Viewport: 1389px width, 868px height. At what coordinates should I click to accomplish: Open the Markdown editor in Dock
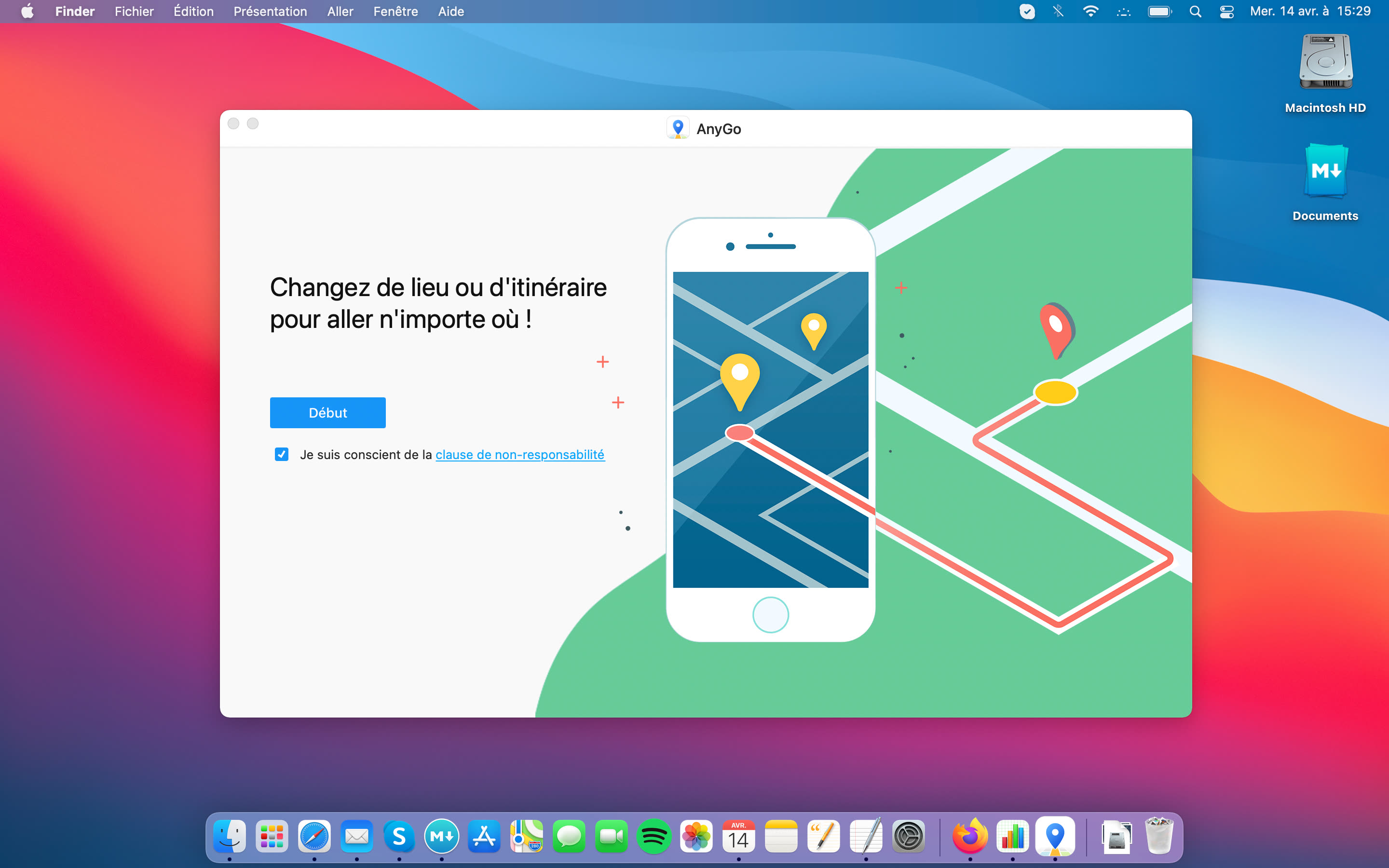click(x=442, y=837)
